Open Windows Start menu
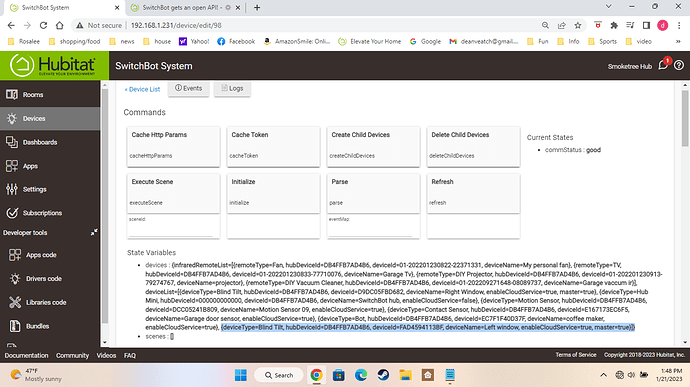Screen dimensions: 690x387 241,375
